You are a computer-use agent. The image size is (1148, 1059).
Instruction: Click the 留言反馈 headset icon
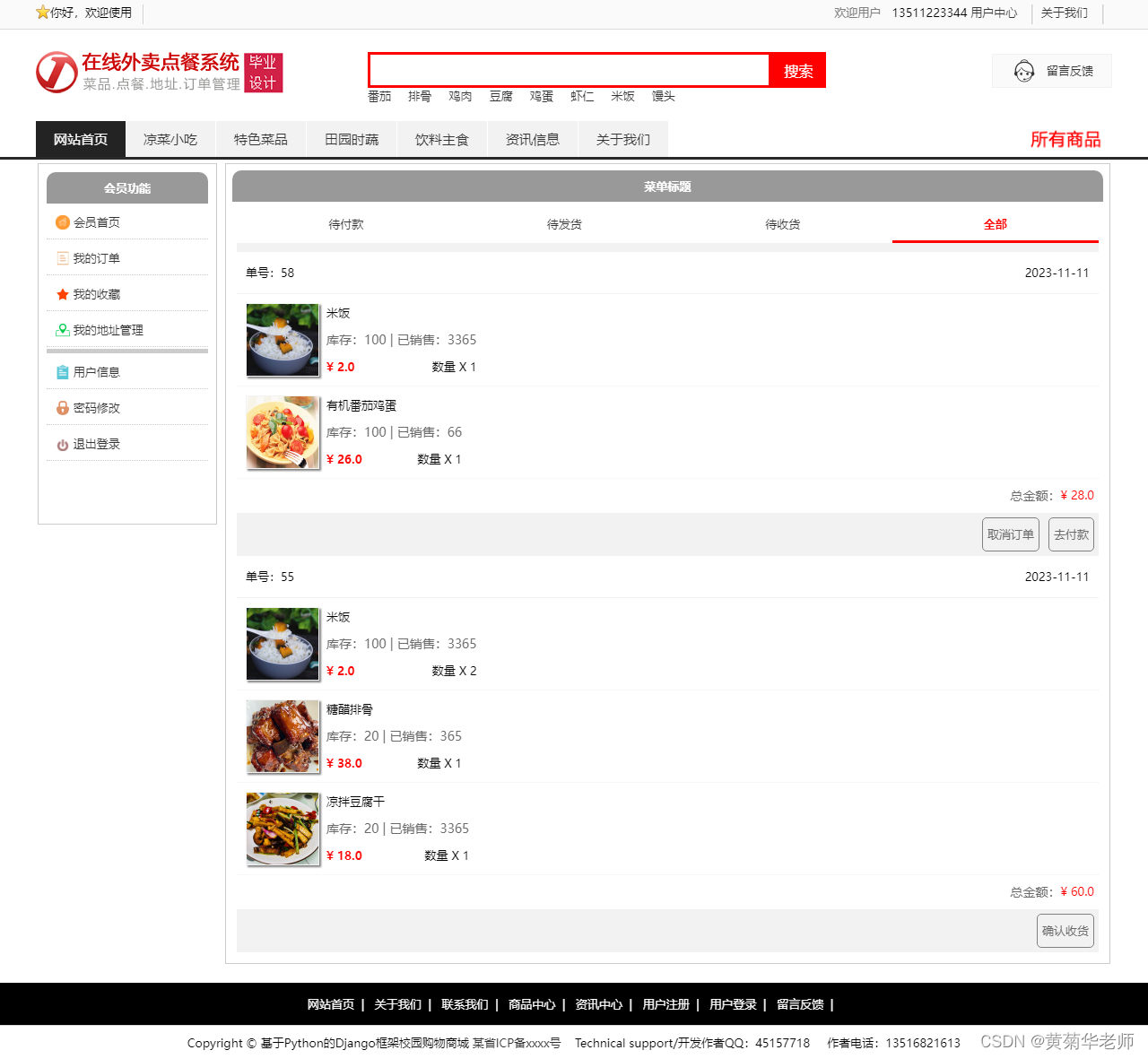[x=1024, y=71]
